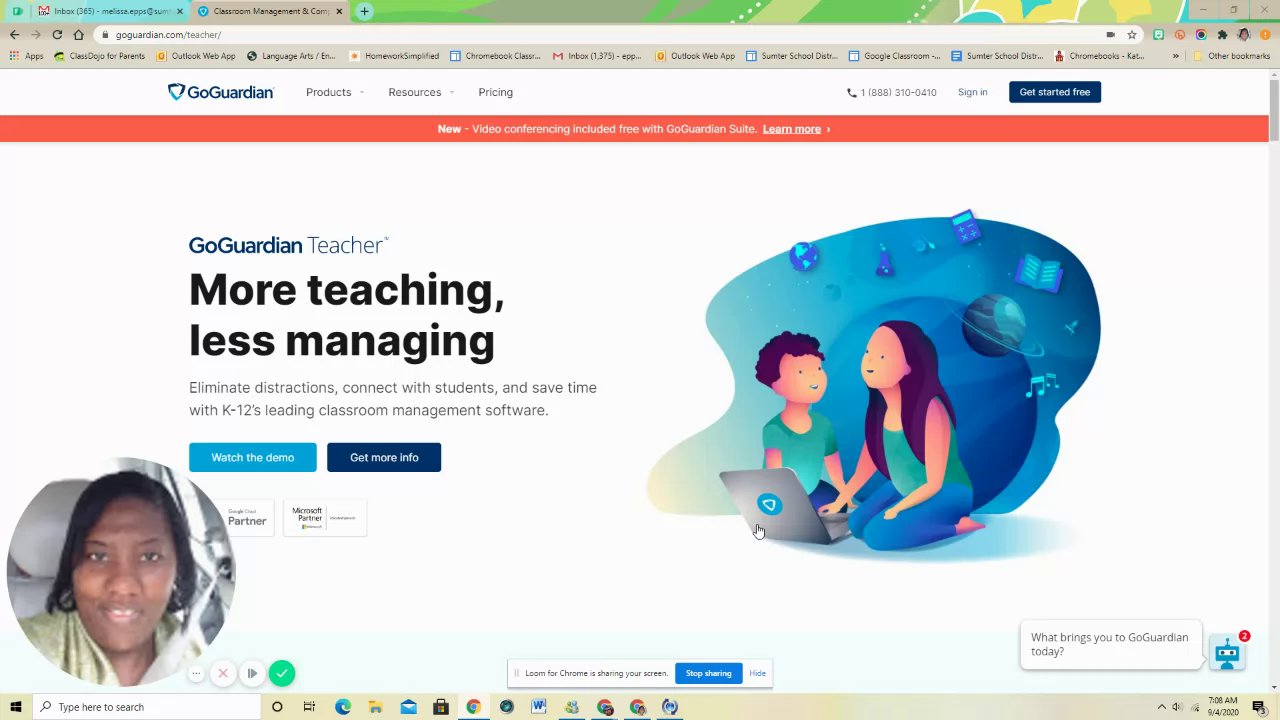Open Chrome three-dot menu
The height and width of the screenshot is (720, 1280).
[x=1265, y=34]
